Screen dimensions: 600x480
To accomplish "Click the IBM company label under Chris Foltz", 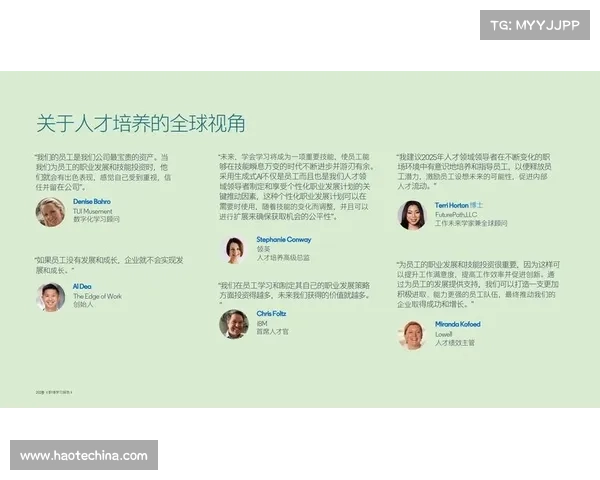I will tap(262, 322).
